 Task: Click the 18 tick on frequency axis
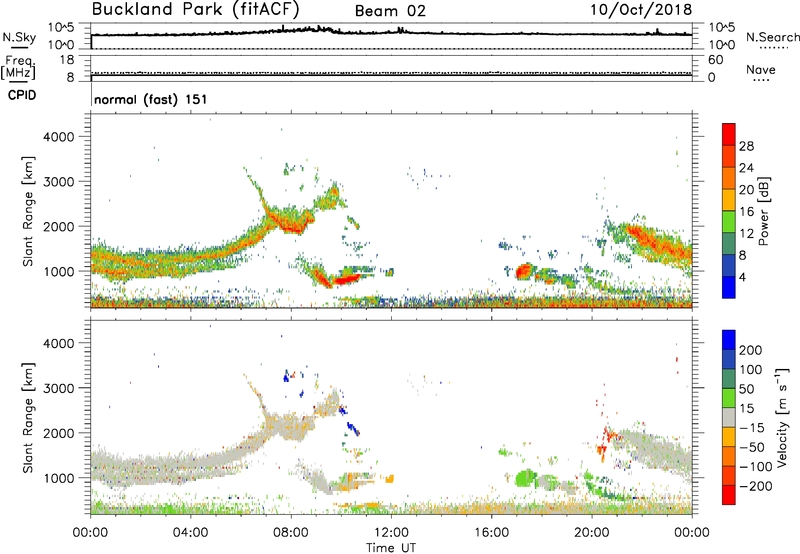point(67,60)
